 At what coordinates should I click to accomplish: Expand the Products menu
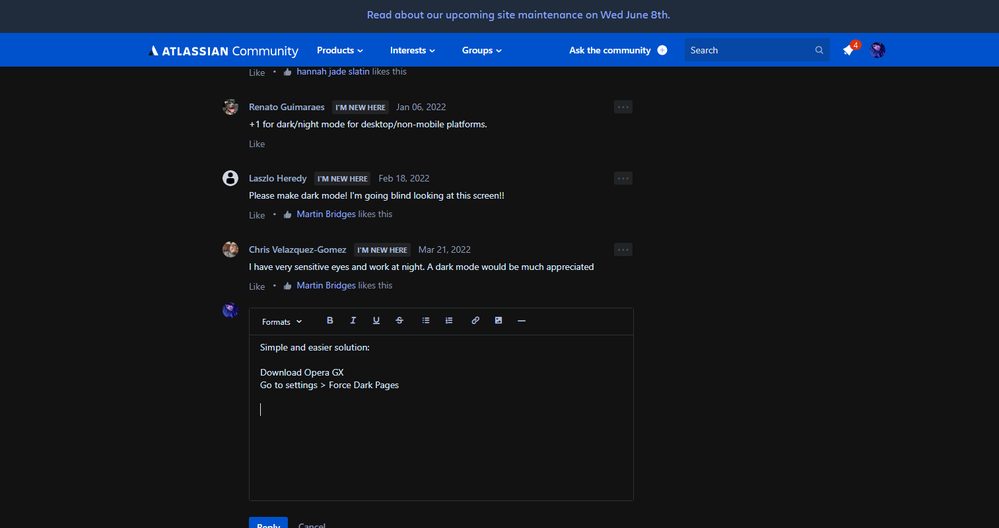point(340,50)
